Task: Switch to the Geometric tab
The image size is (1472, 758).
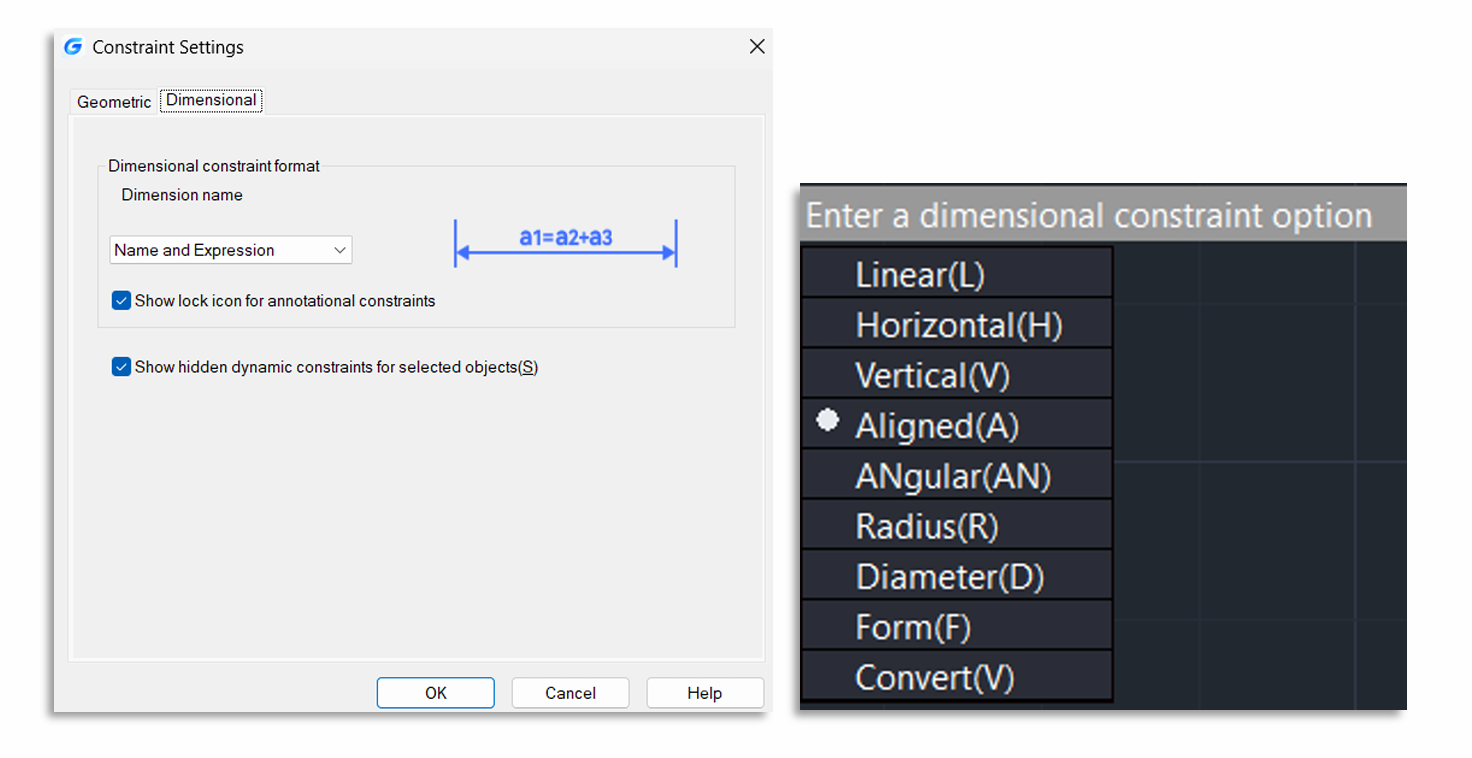Action: pyautogui.click(x=114, y=102)
